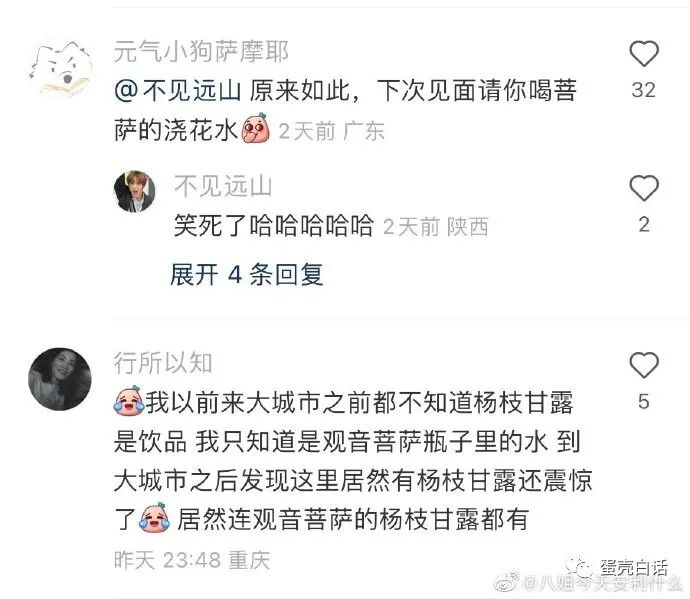
Task: Expand 展开 4 条回复 replies
Action: [247, 275]
